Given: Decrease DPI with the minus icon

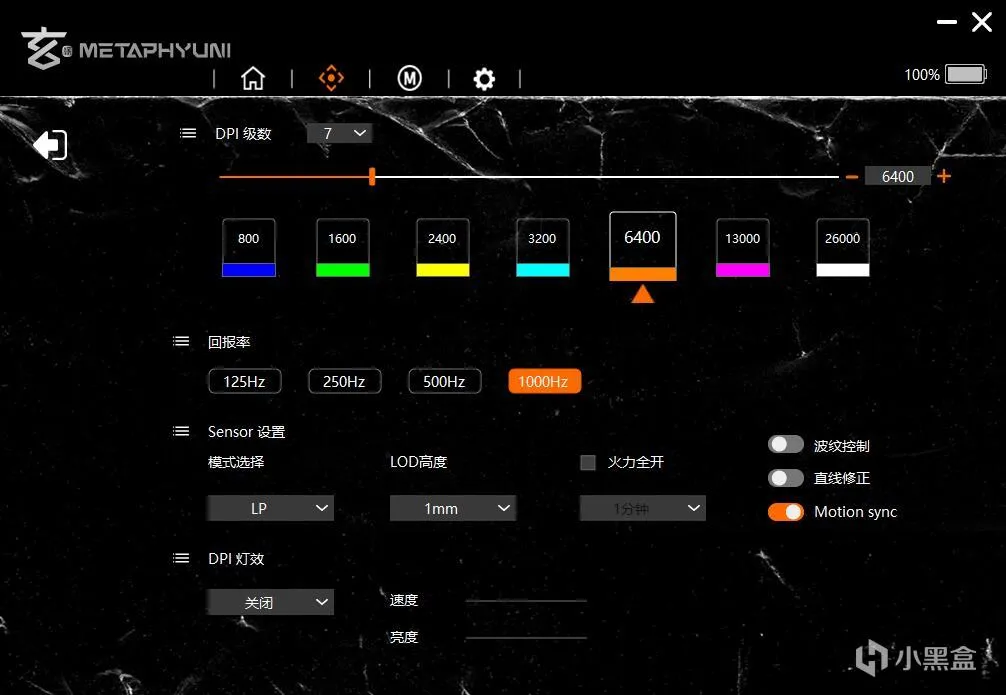Looking at the screenshot, I should [x=852, y=176].
